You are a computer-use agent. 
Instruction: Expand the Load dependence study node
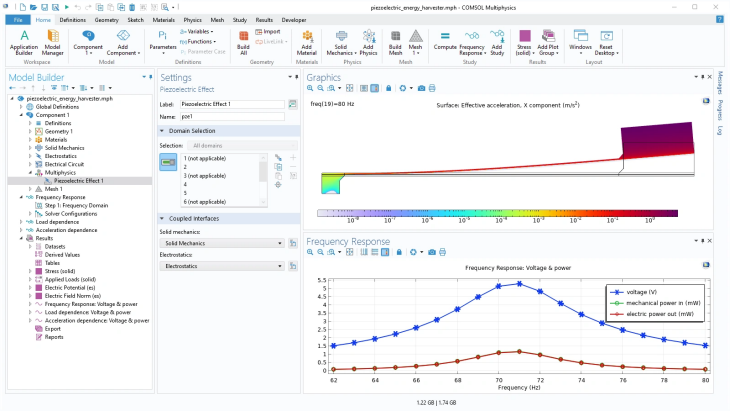[21, 222]
